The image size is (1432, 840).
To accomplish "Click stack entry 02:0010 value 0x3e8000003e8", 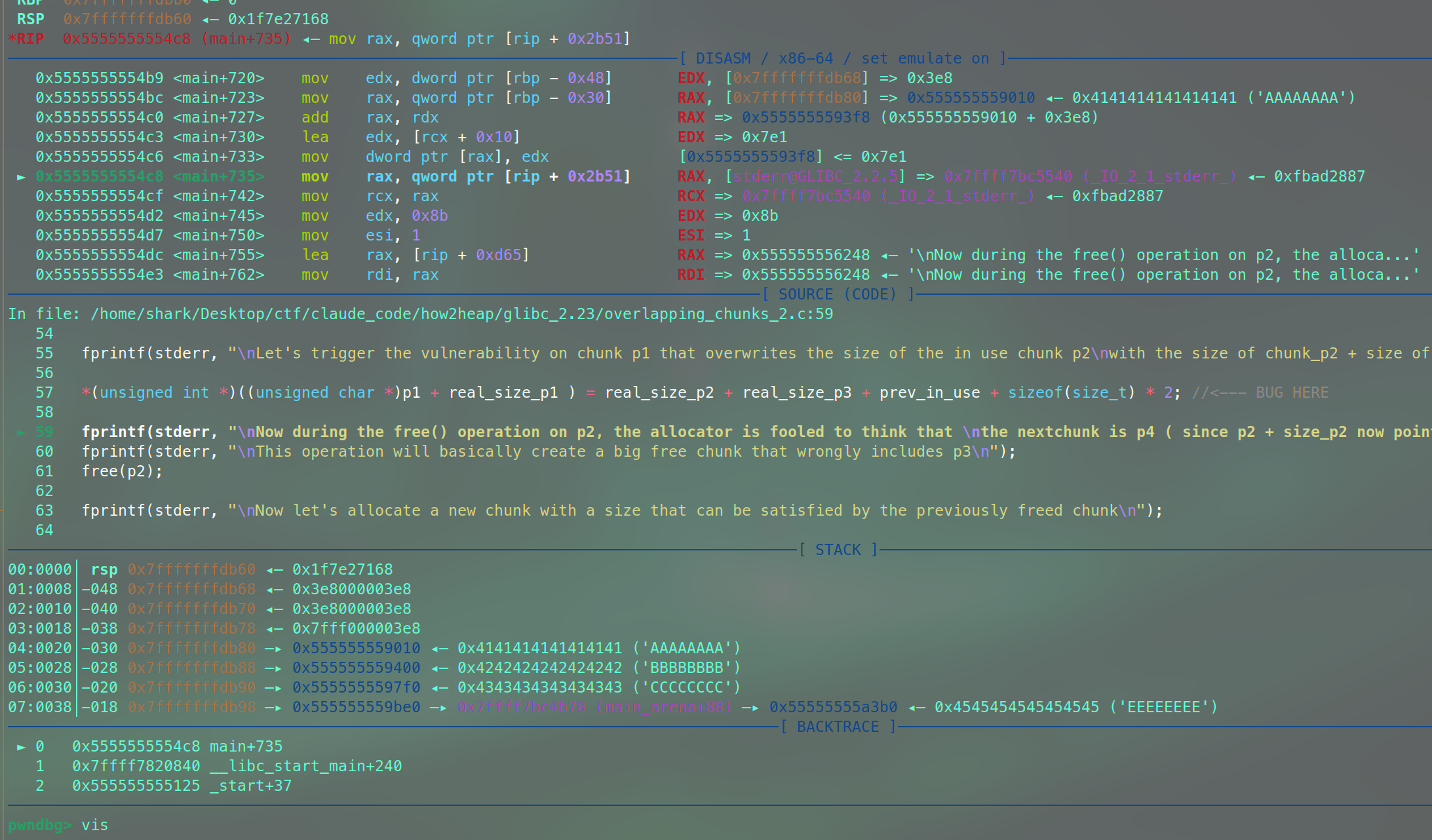I will [351, 609].
